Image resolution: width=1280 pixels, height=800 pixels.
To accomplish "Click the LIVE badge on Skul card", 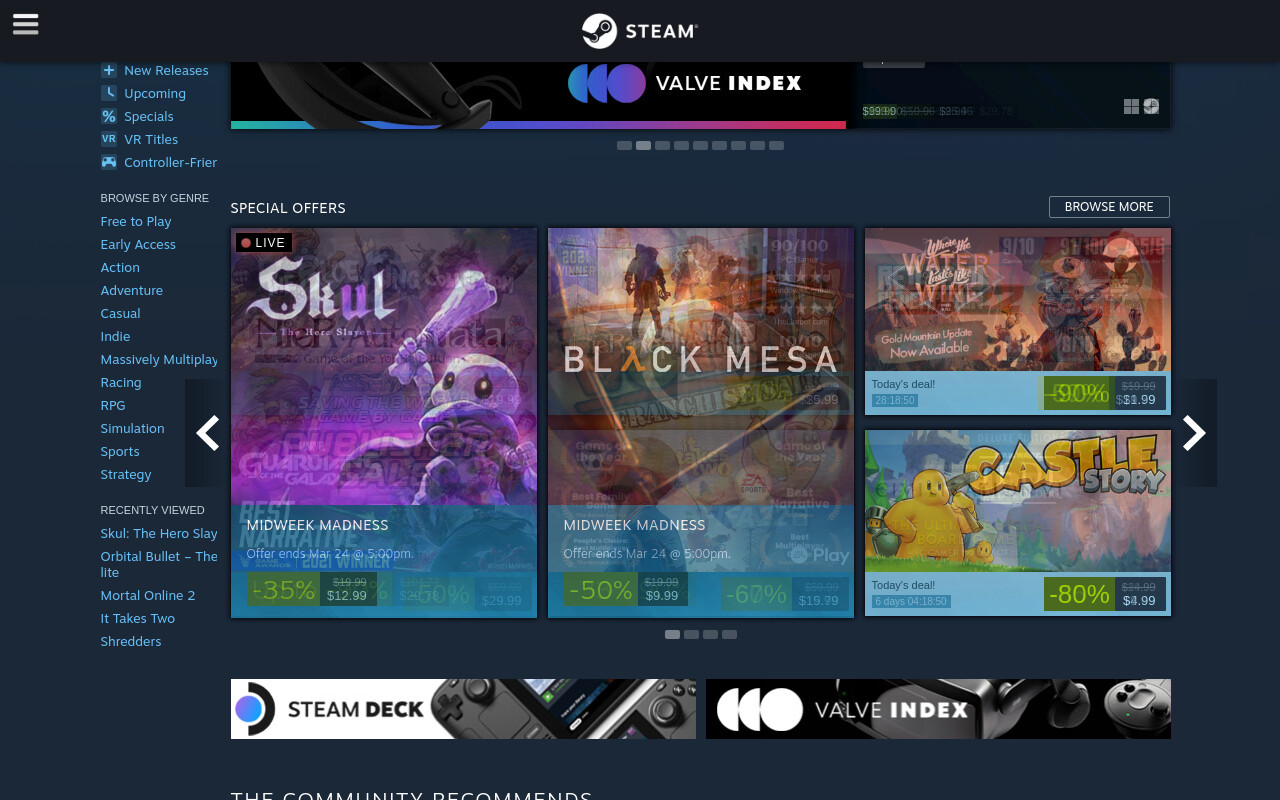I will [264, 242].
